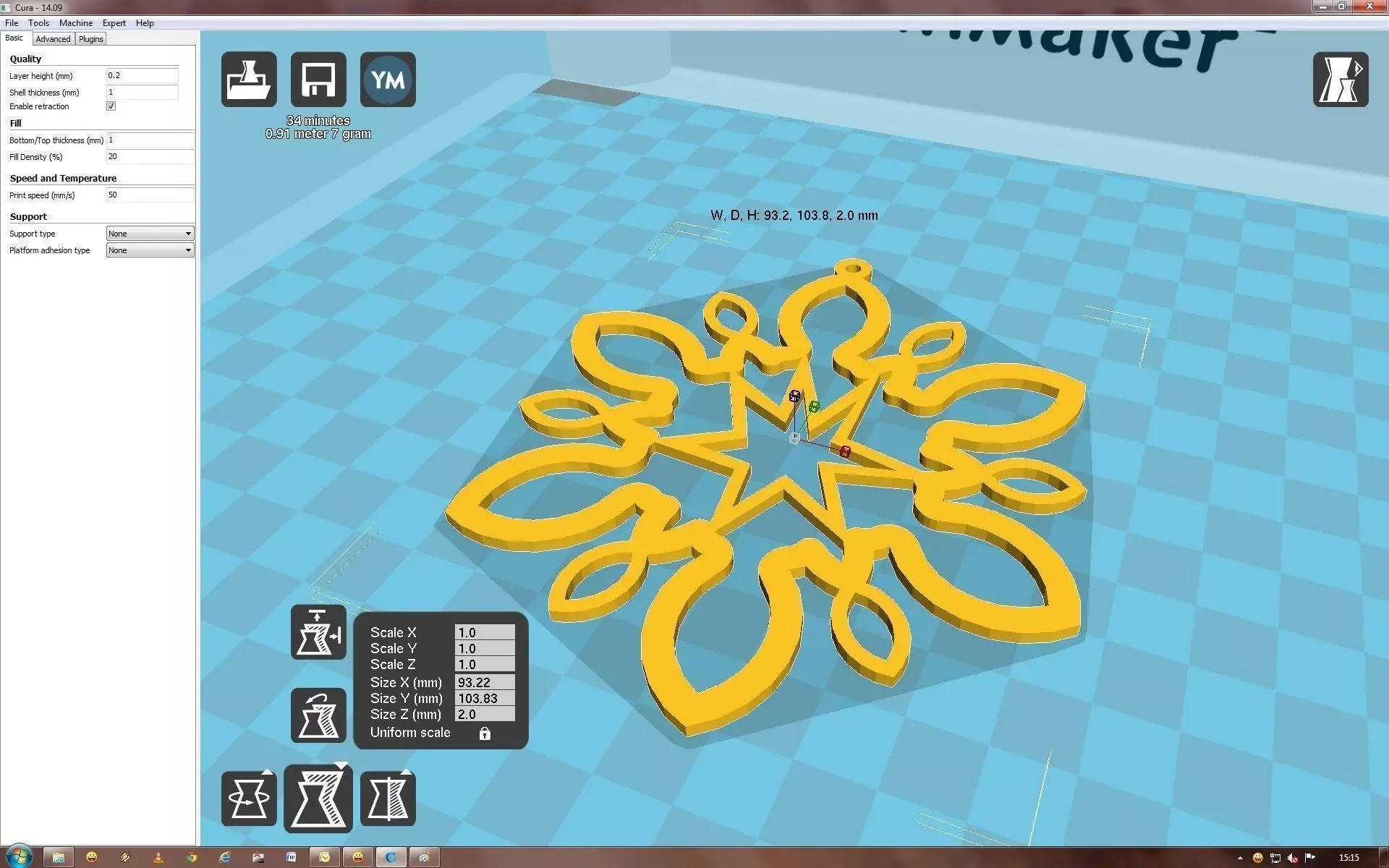Open the Expert menu
This screenshot has width=1389, height=868.
pyautogui.click(x=114, y=23)
